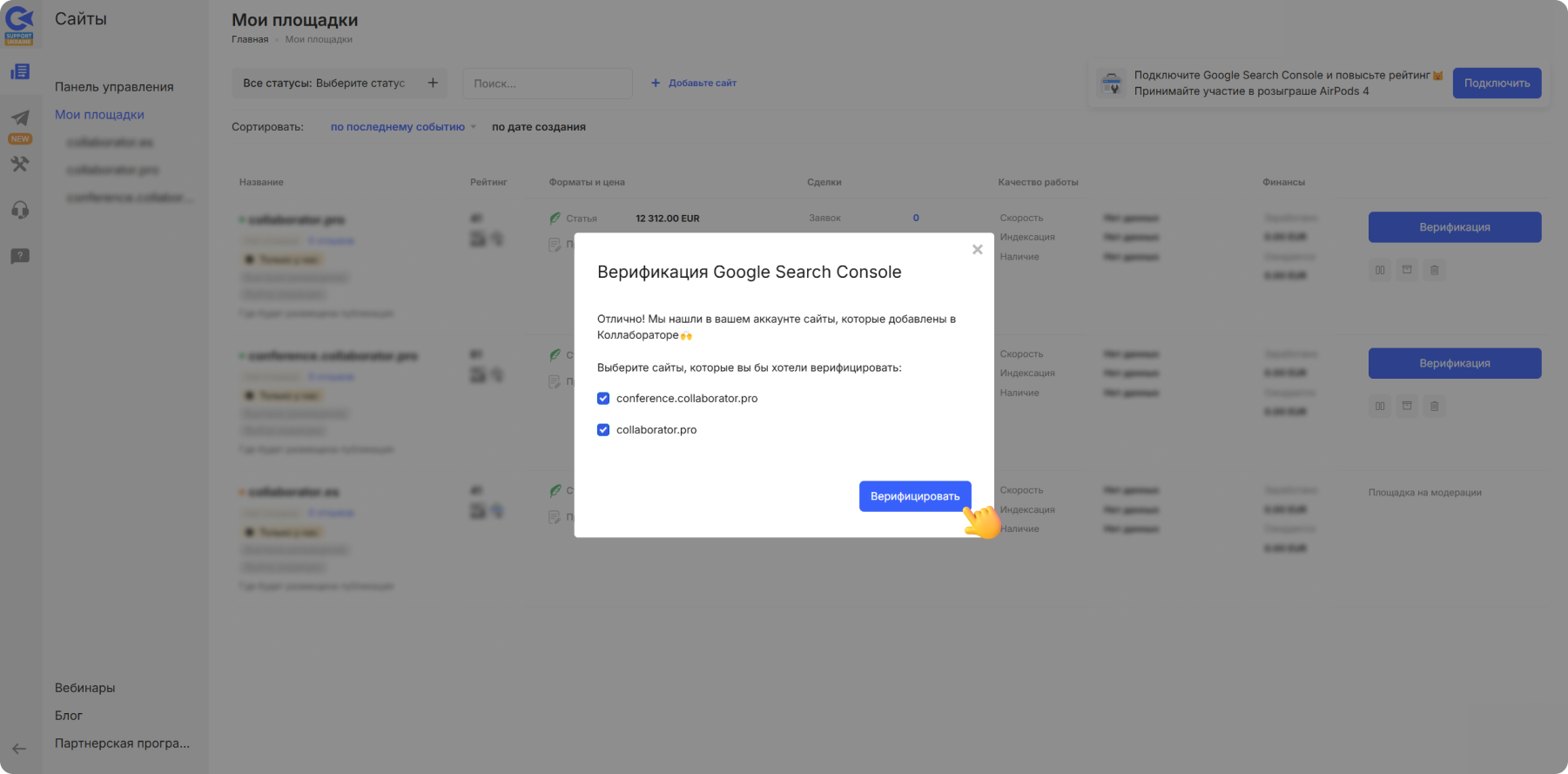Click the Google Search Console banner icon

(1111, 84)
